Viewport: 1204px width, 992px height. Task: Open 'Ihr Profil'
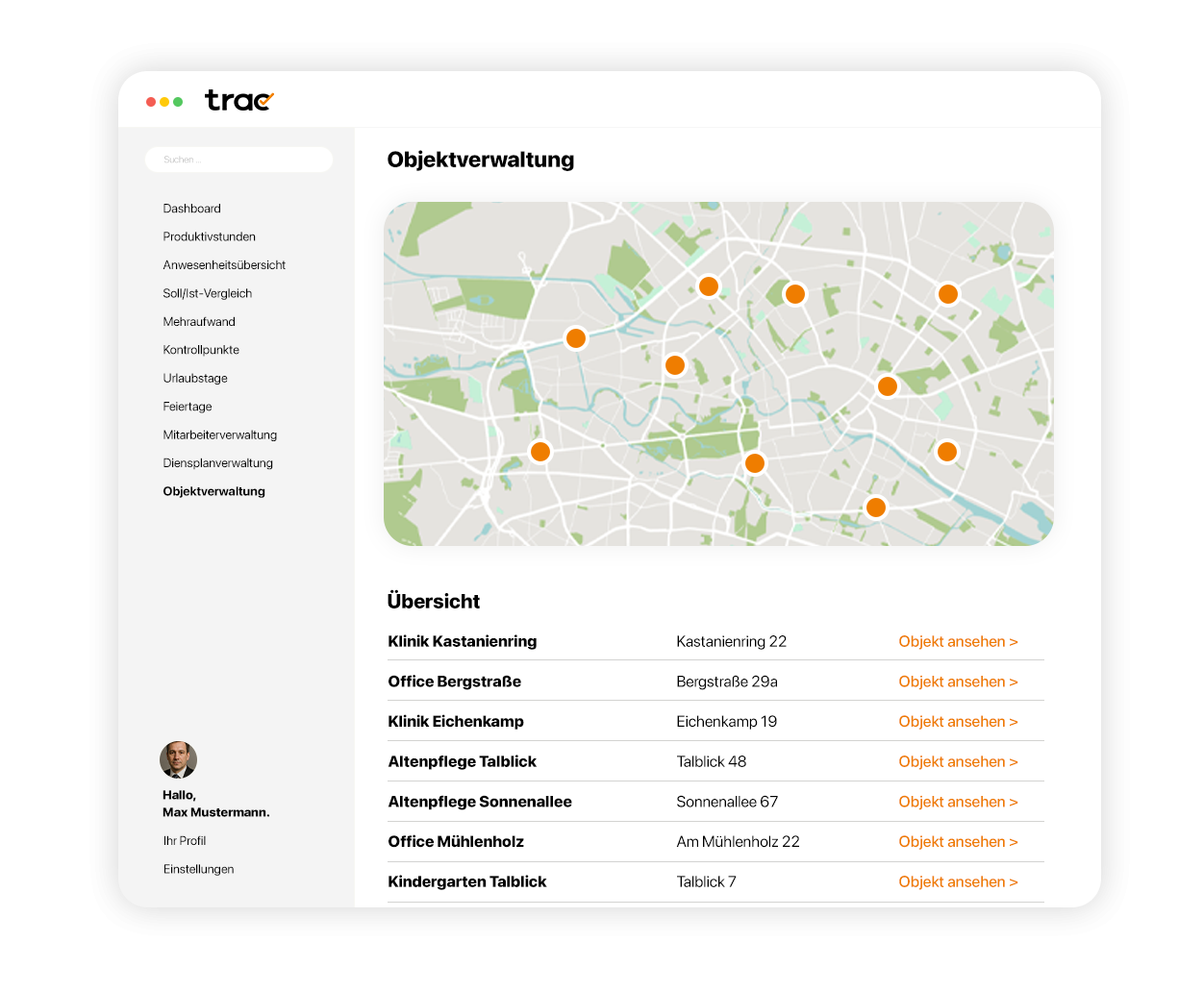[x=185, y=840]
